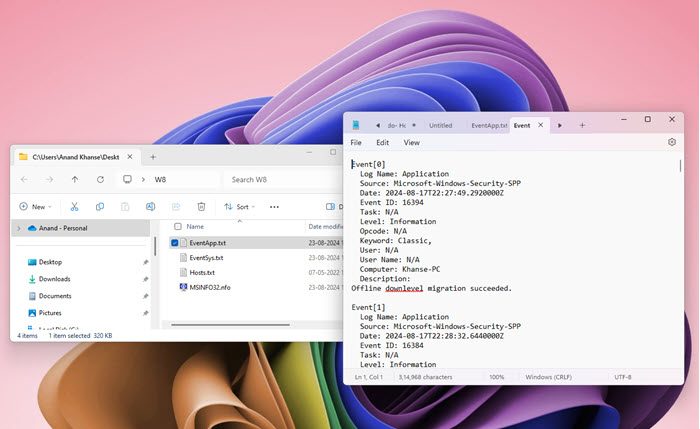Screen dimensions: 700x429
Task: Close the Event tab in Notepad
Action: tap(541, 125)
